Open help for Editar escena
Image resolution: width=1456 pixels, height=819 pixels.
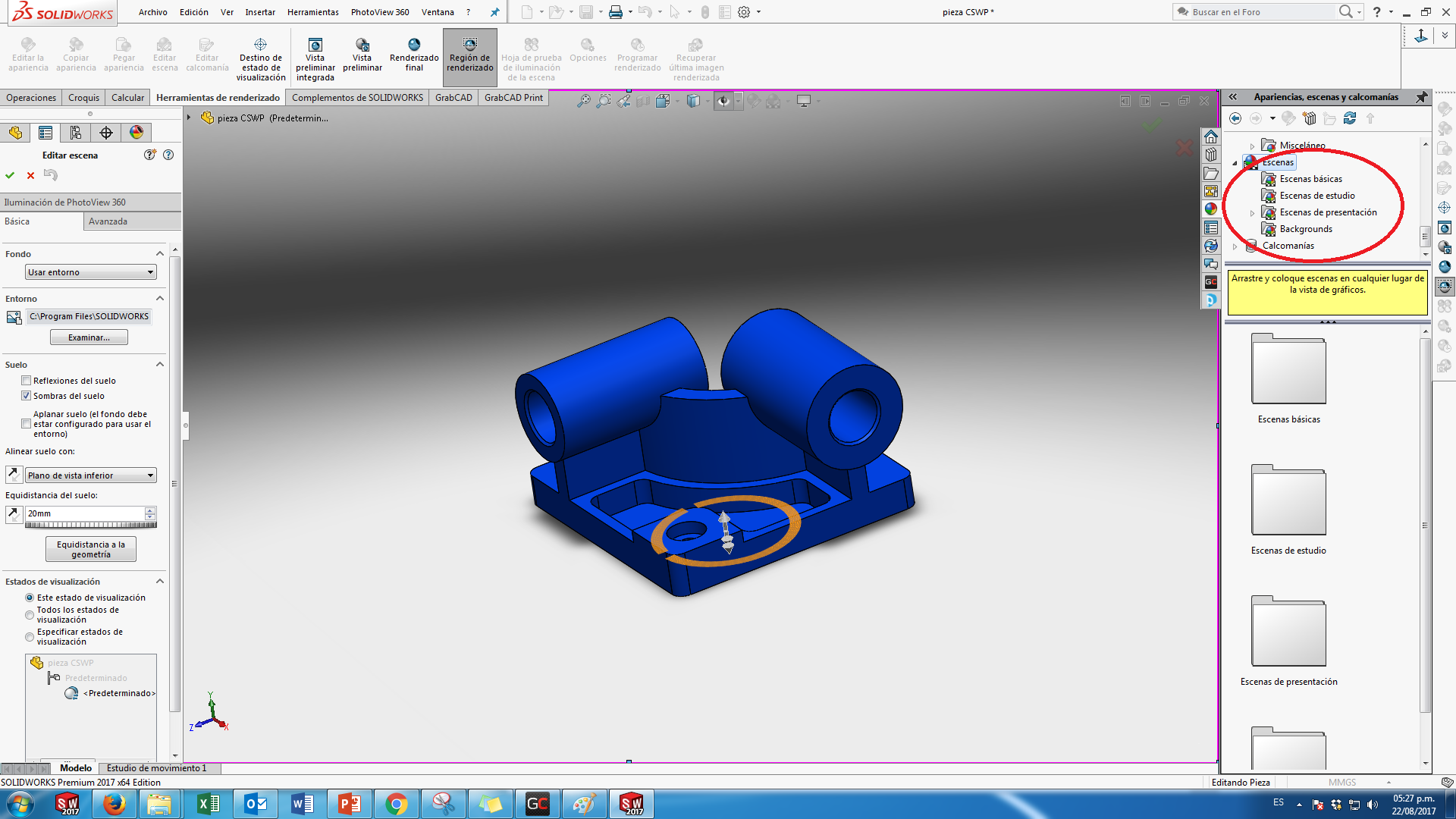tap(168, 155)
